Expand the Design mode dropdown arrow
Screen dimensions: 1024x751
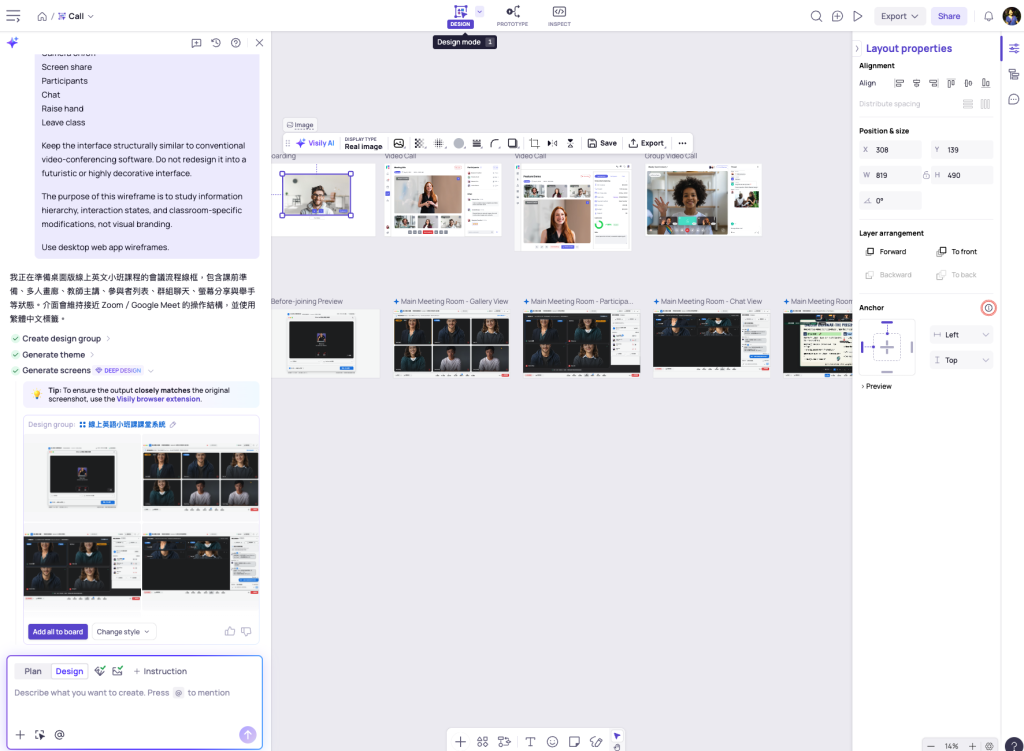[479, 12]
